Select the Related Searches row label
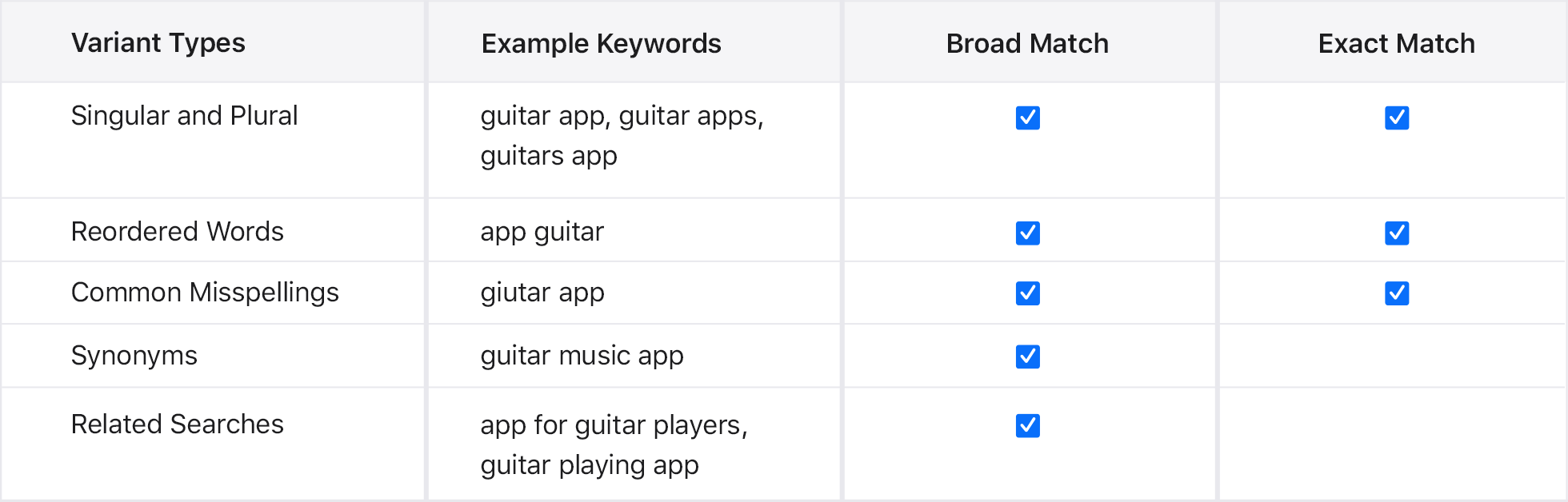The image size is (1568, 502). [177, 424]
